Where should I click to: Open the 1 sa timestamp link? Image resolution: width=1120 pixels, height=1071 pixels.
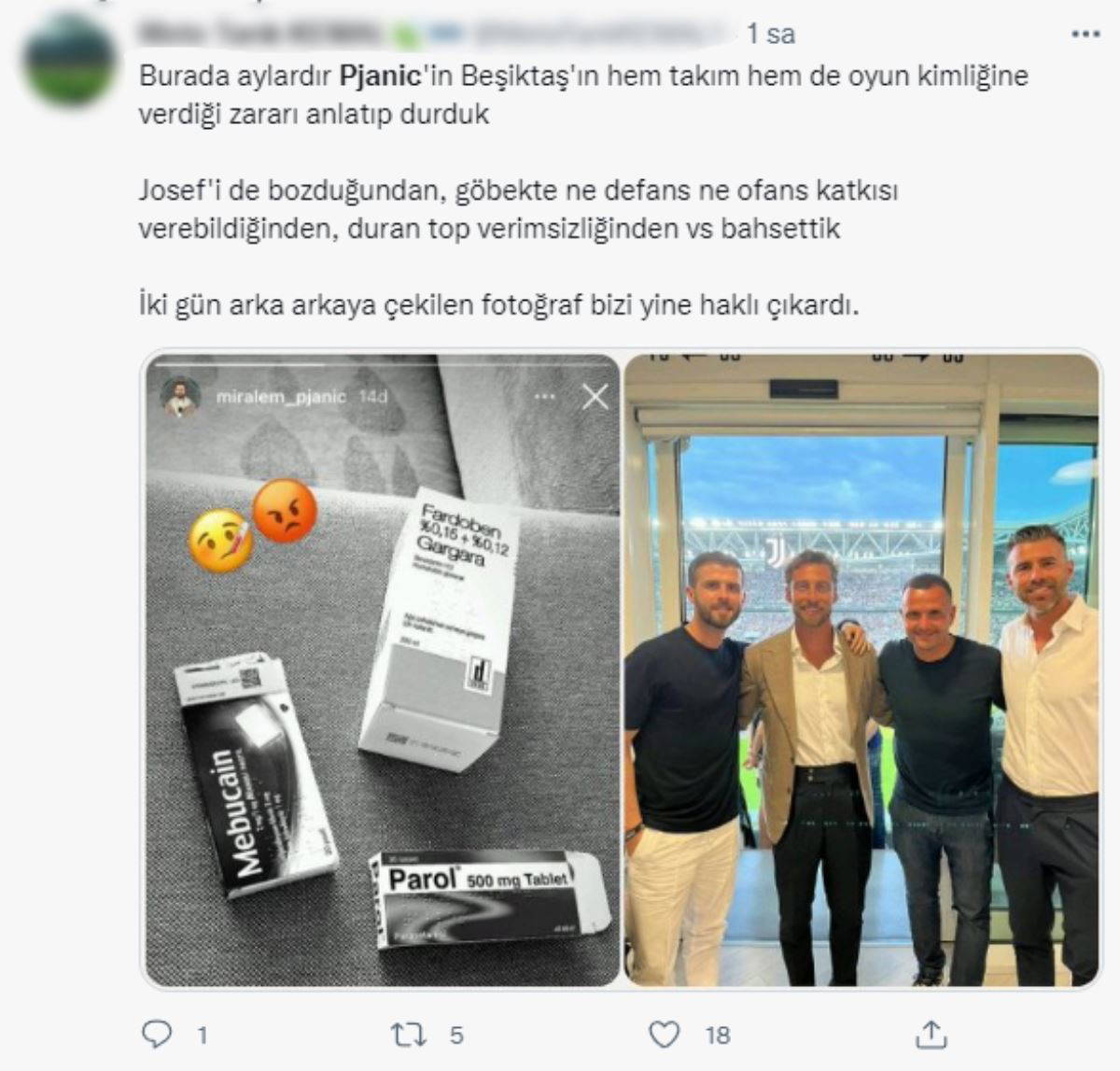pos(771,35)
